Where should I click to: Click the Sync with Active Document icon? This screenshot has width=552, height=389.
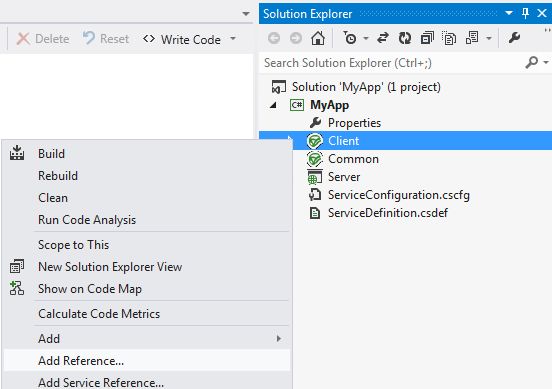point(383,38)
